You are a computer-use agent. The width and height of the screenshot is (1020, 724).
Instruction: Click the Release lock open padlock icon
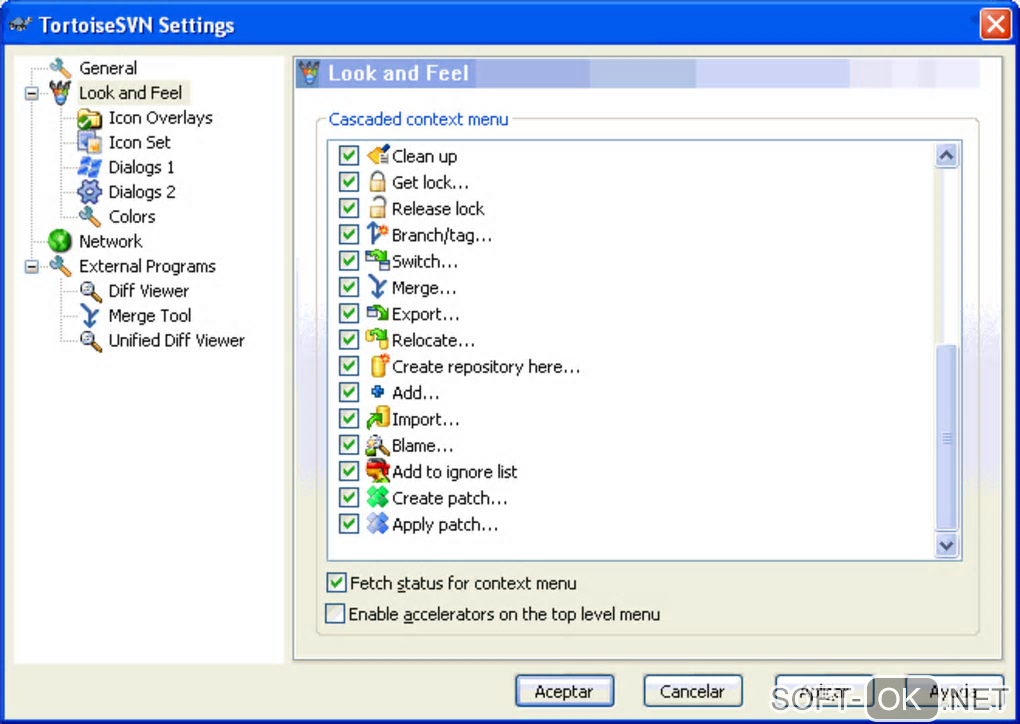pyautogui.click(x=378, y=208)
